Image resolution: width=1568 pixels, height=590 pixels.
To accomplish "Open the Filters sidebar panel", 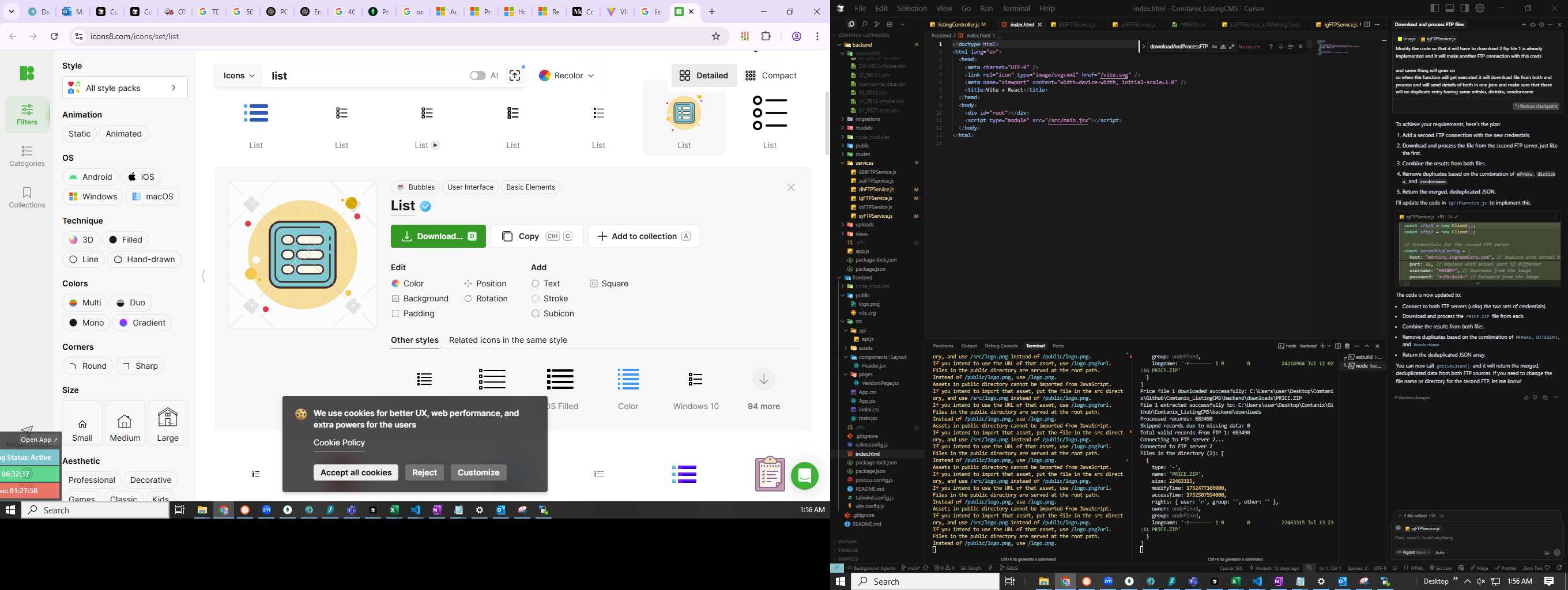I will pyautogui.click(x=27, y=114).
